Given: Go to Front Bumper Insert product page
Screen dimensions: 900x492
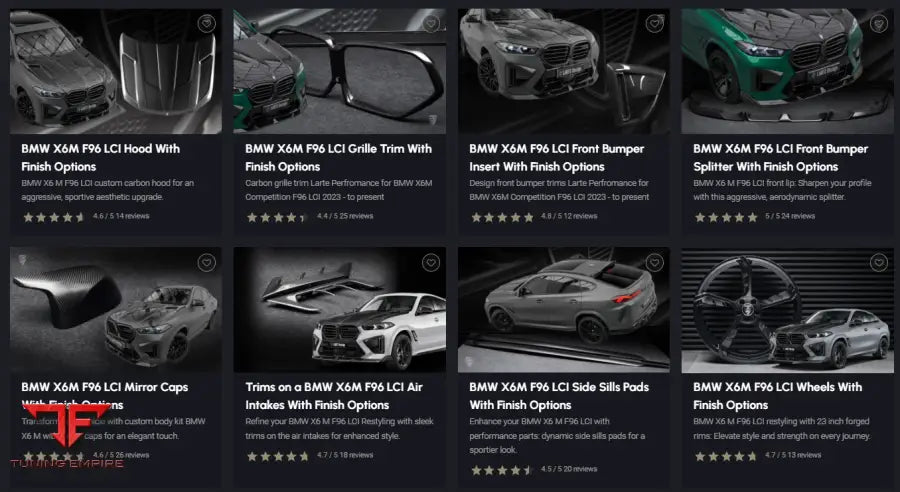Looking at the screenshot, I should pyautogui.click(x=556, y=157).
